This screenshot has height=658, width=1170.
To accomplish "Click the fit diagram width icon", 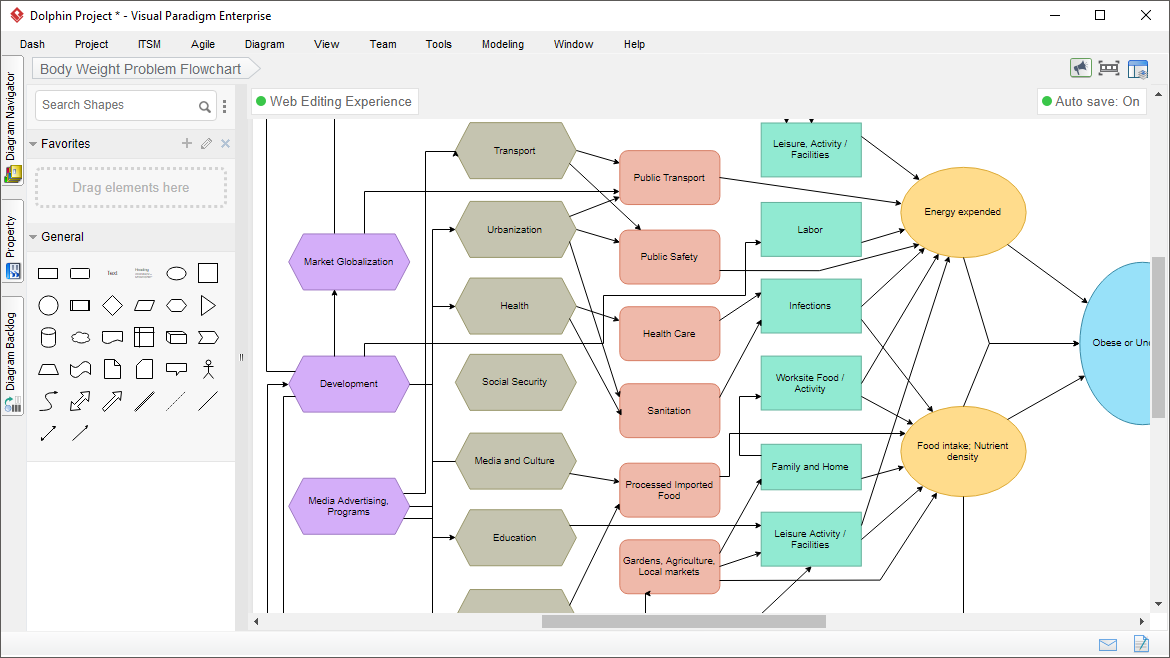I will coord(1109,69).
